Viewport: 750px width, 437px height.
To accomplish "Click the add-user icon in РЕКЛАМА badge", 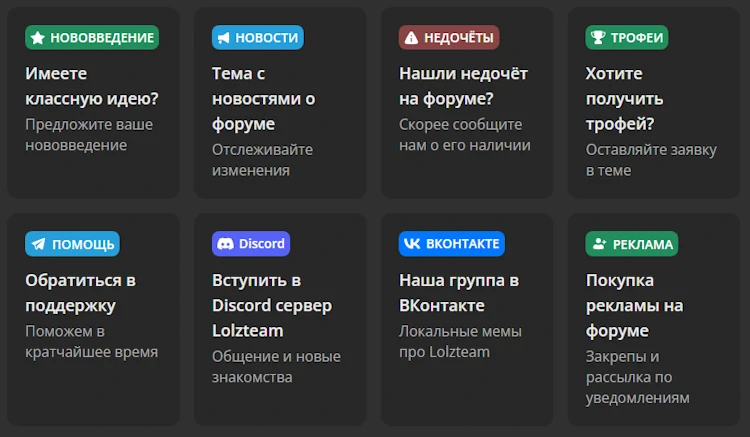I will (599, 244).
